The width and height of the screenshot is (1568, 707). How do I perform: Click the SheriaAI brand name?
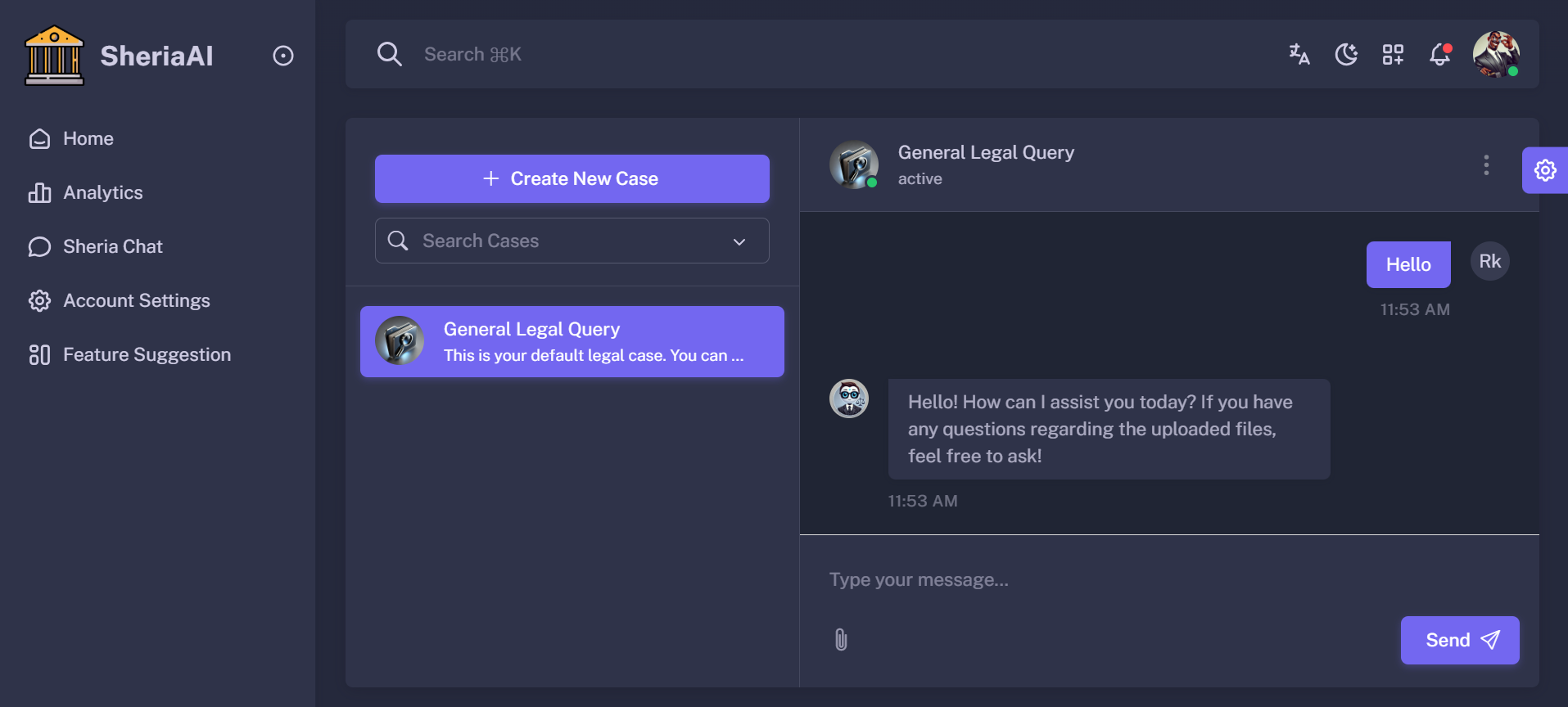point(156,56)
